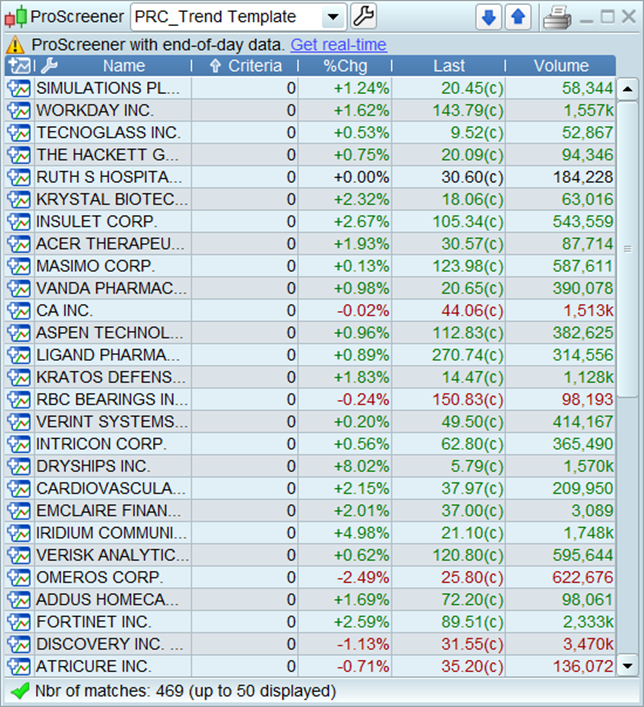644x707 pixels.
Task: Select the MASIMO CORP. name cell
Action: point(113,266)
